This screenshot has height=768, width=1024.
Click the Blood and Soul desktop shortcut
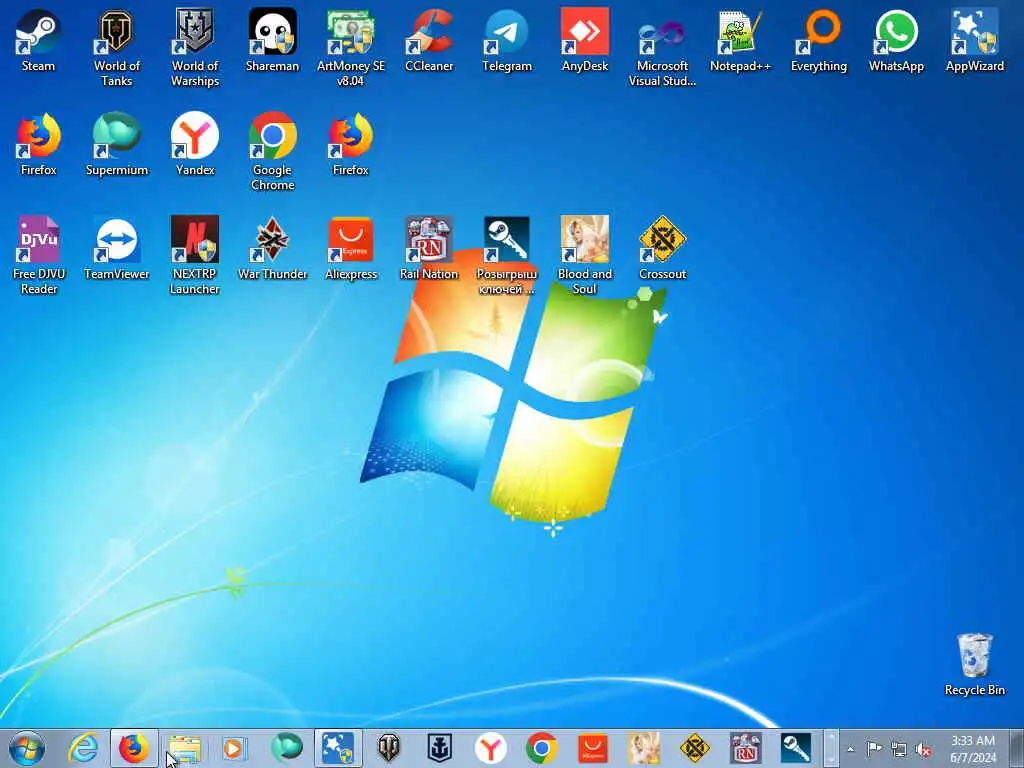point(584,255)
